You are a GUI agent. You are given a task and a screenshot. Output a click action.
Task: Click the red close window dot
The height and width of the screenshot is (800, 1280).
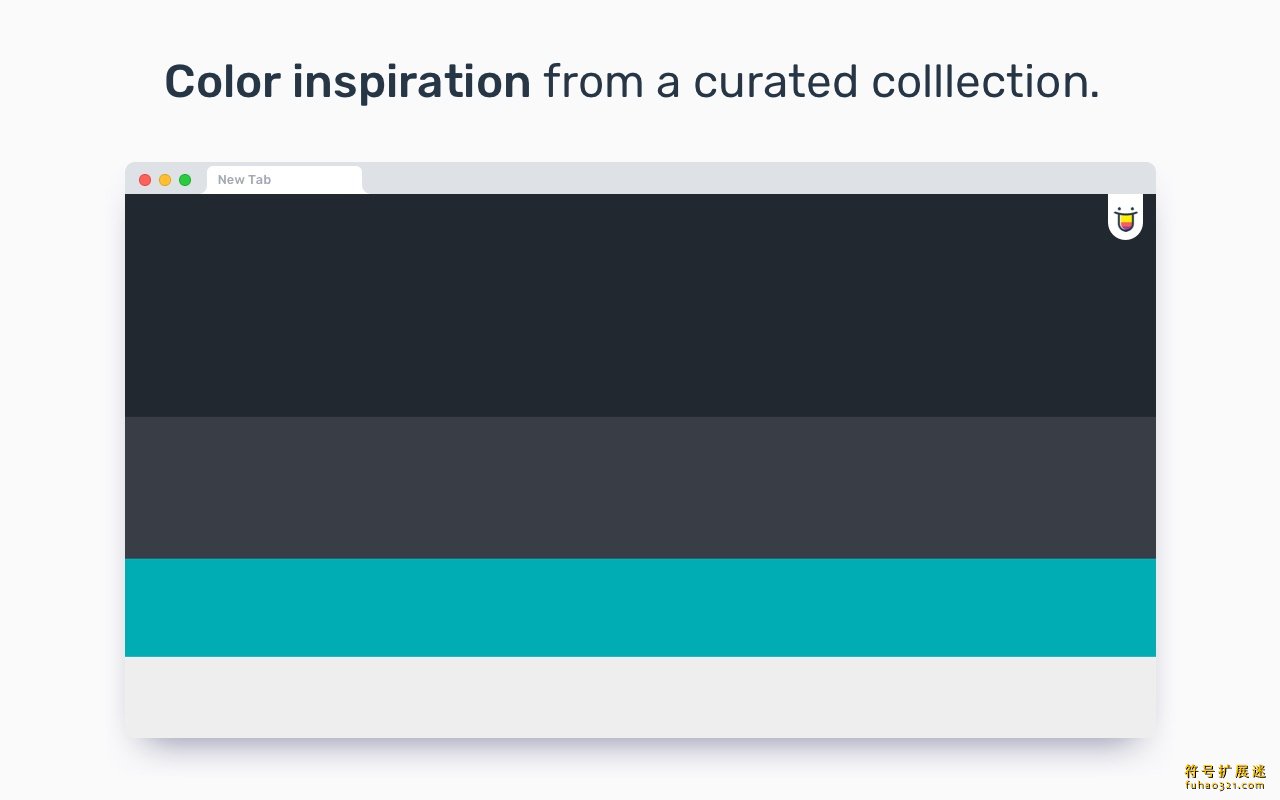[x=145, y=180]
